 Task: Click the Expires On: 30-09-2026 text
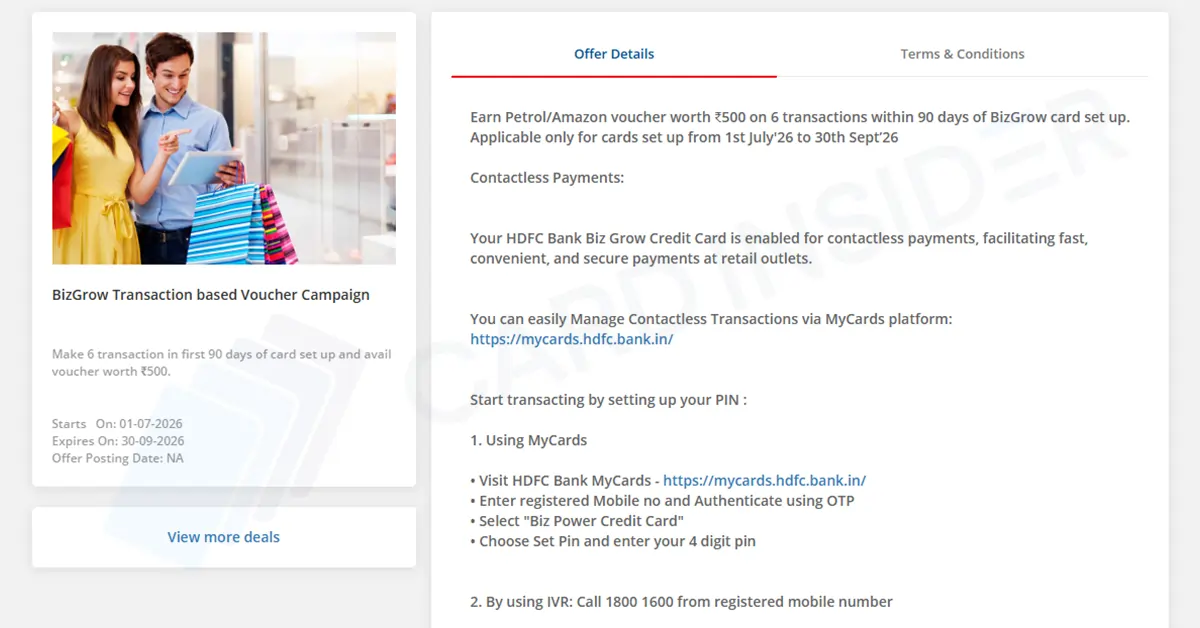click(x=118, y=441)
